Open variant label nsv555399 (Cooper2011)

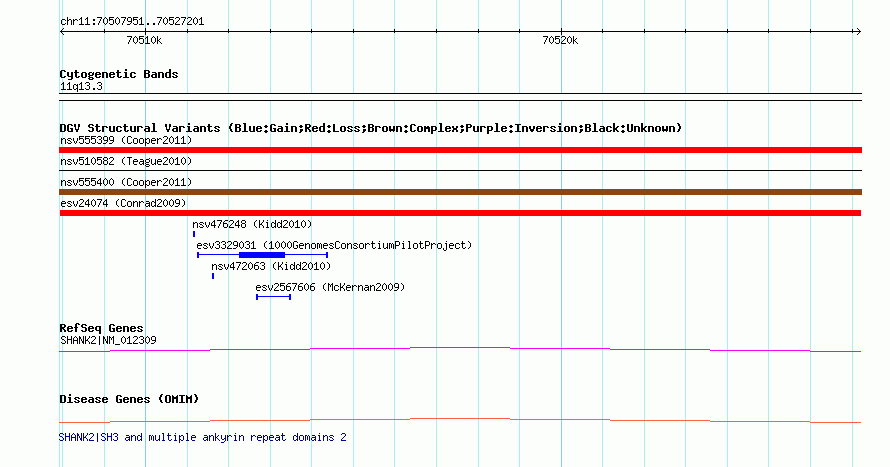click(126, 140)
